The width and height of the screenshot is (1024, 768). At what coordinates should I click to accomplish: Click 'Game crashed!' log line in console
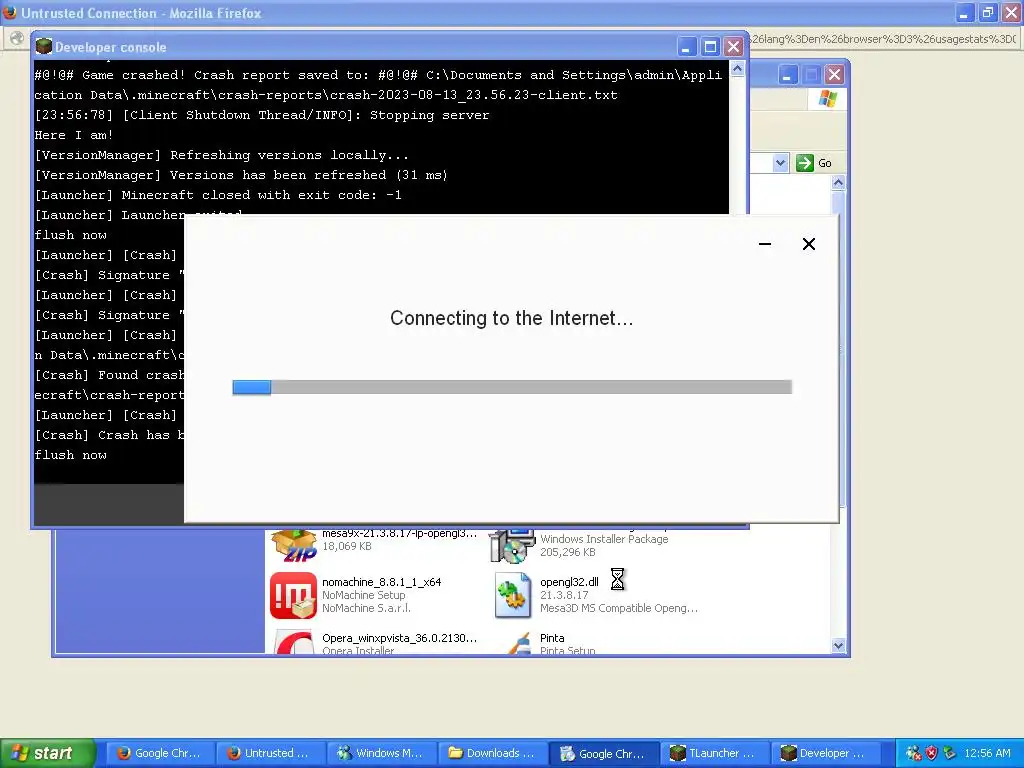378,85
